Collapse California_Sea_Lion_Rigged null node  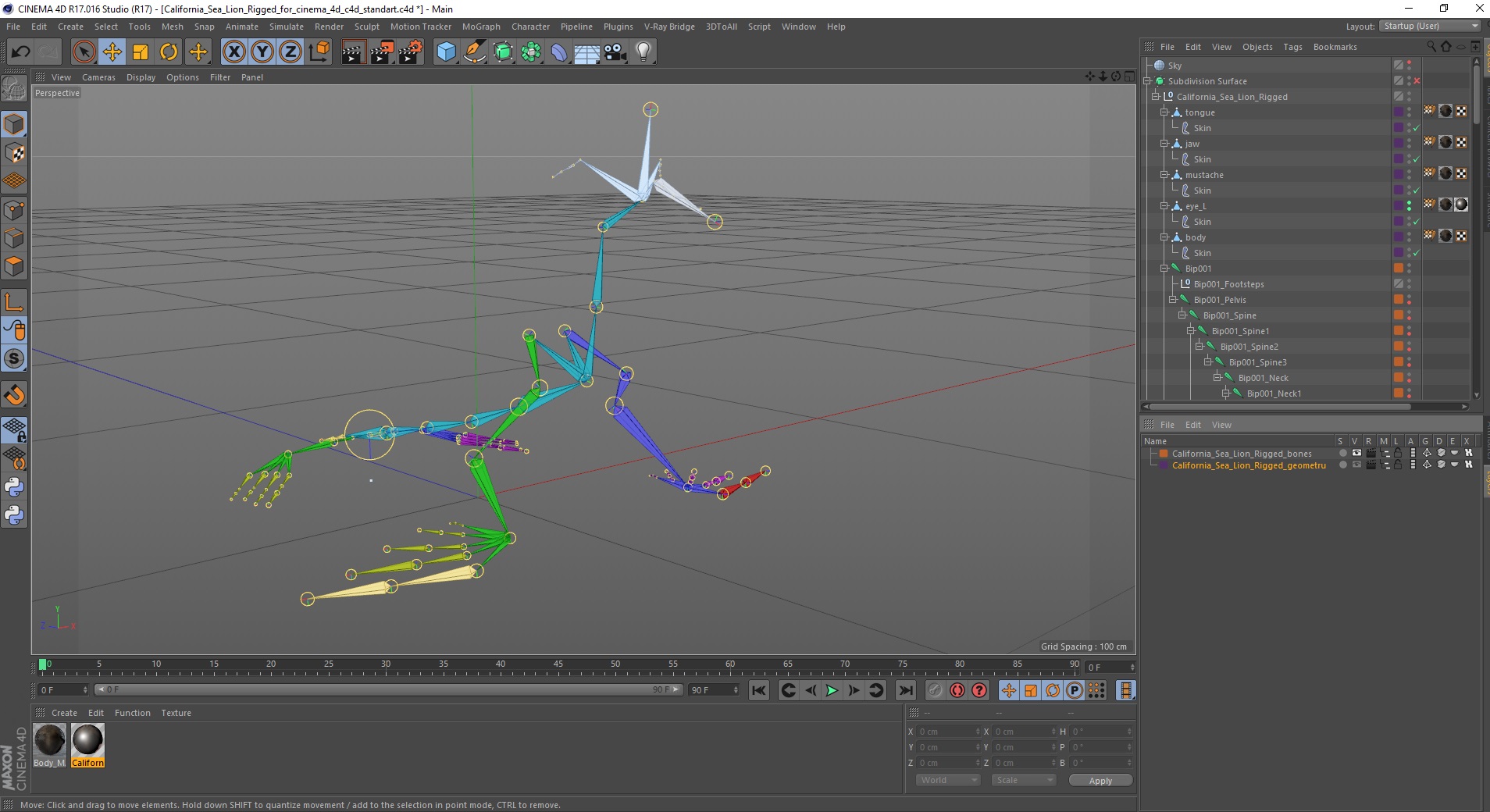click(1155, 97)
